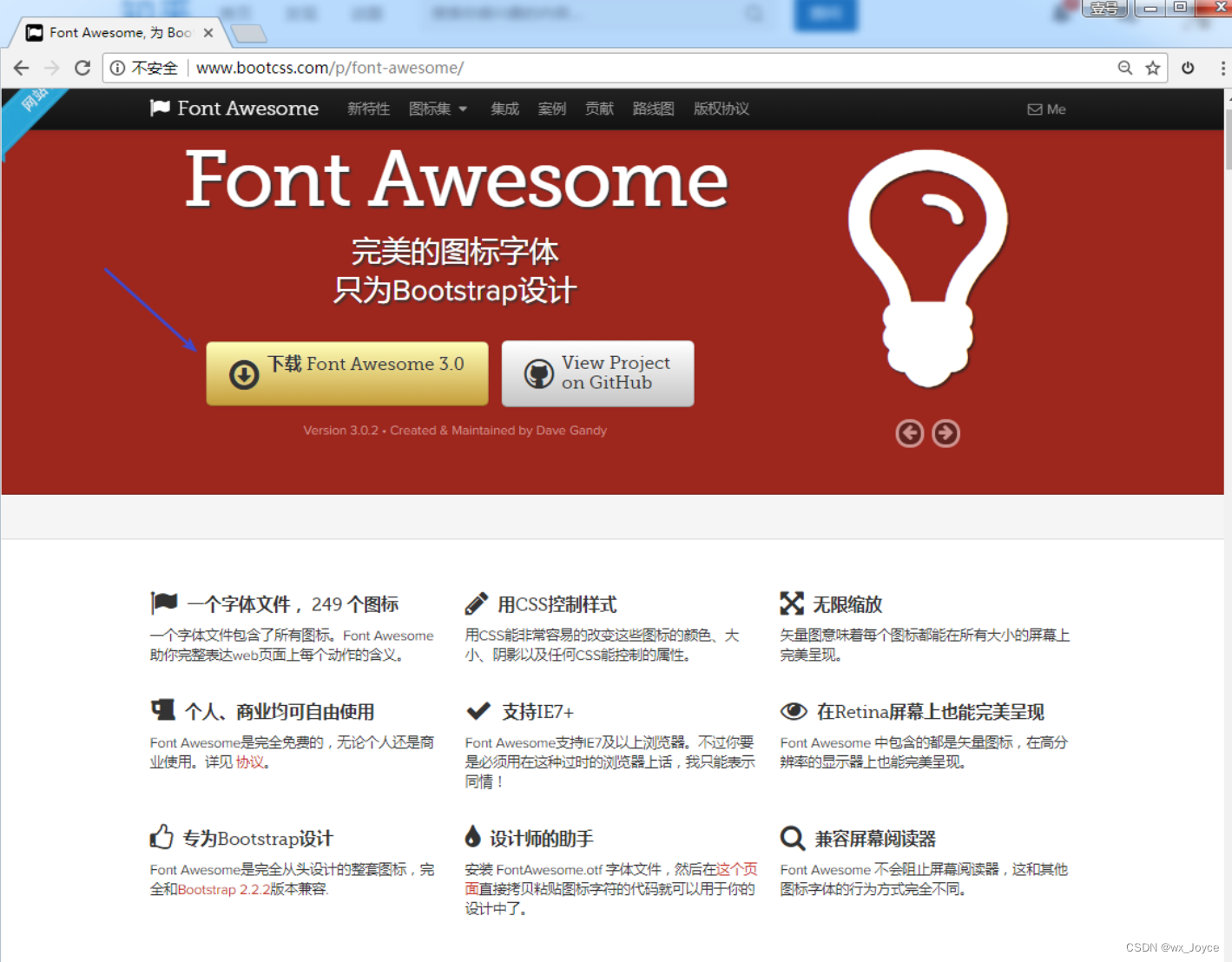Open the 协议 license link
The image size is (1232, 962).
pyautogui.click(x=250, y=762)
